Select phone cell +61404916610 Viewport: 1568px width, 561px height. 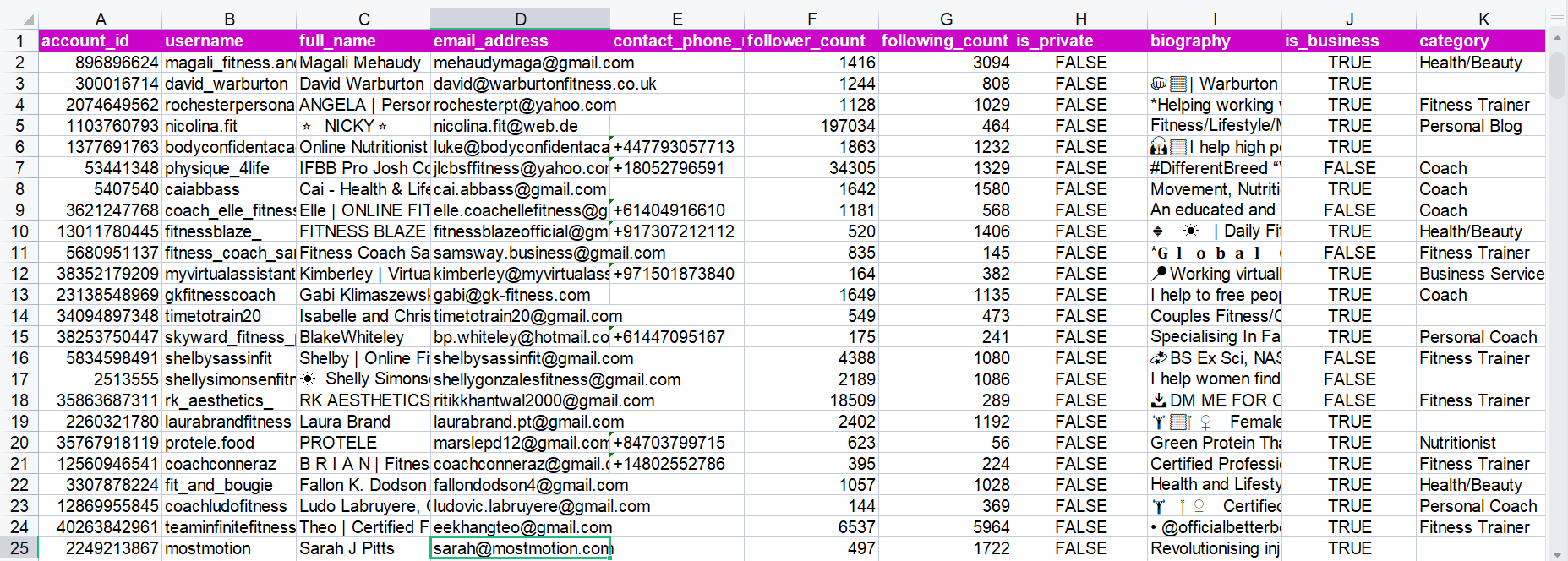[677, 210]
